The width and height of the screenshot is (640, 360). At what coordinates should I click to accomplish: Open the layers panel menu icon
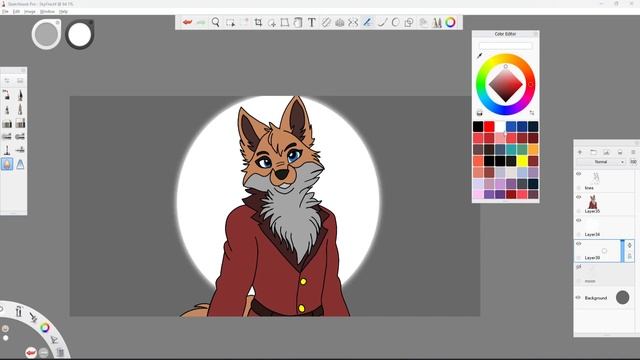[633, 152]
